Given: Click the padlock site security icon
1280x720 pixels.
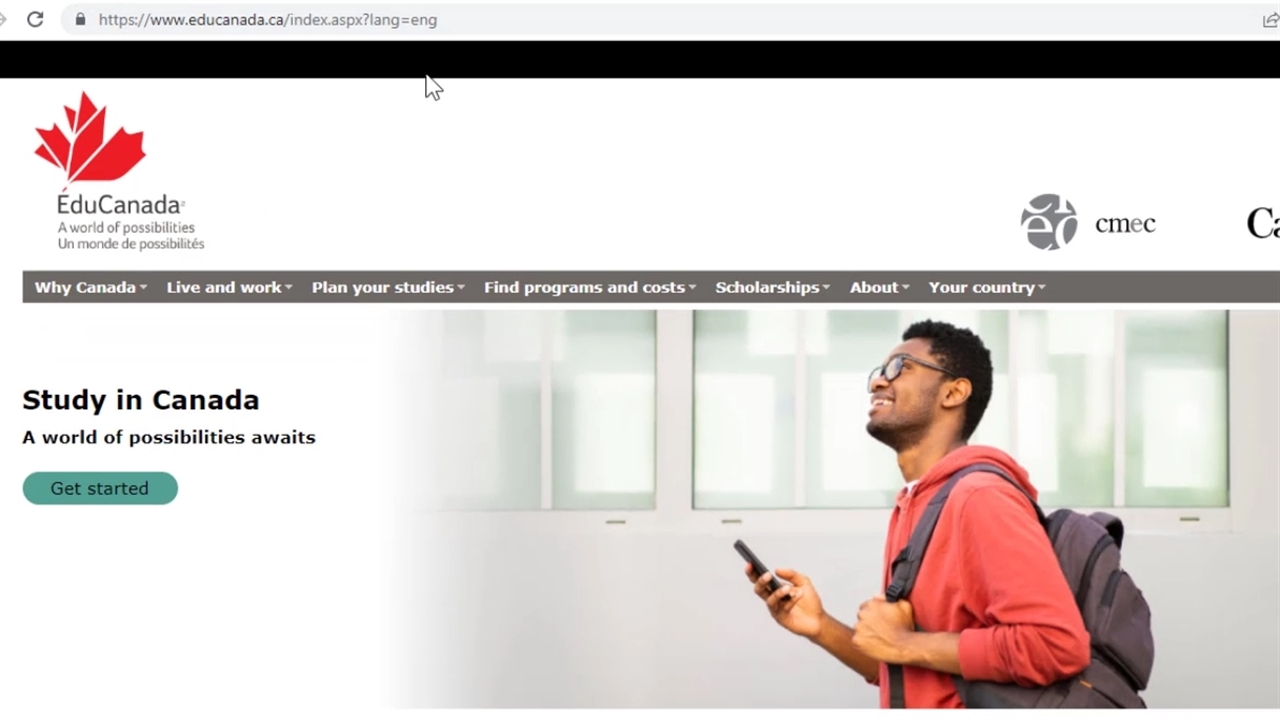Looking at the screenshot, I should click(80, 19).
